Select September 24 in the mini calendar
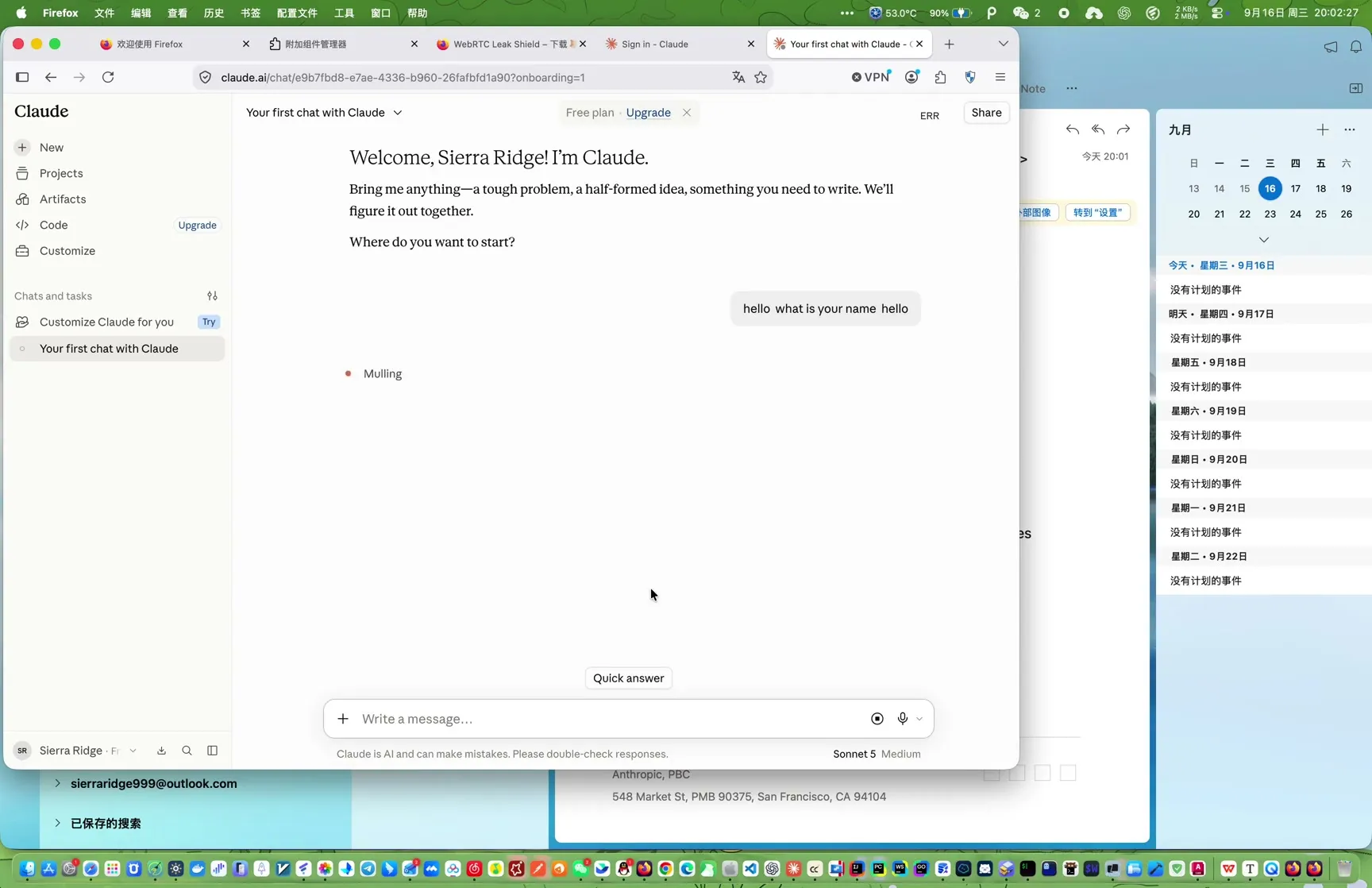1372x888 pixels. tap(1296, 214)
